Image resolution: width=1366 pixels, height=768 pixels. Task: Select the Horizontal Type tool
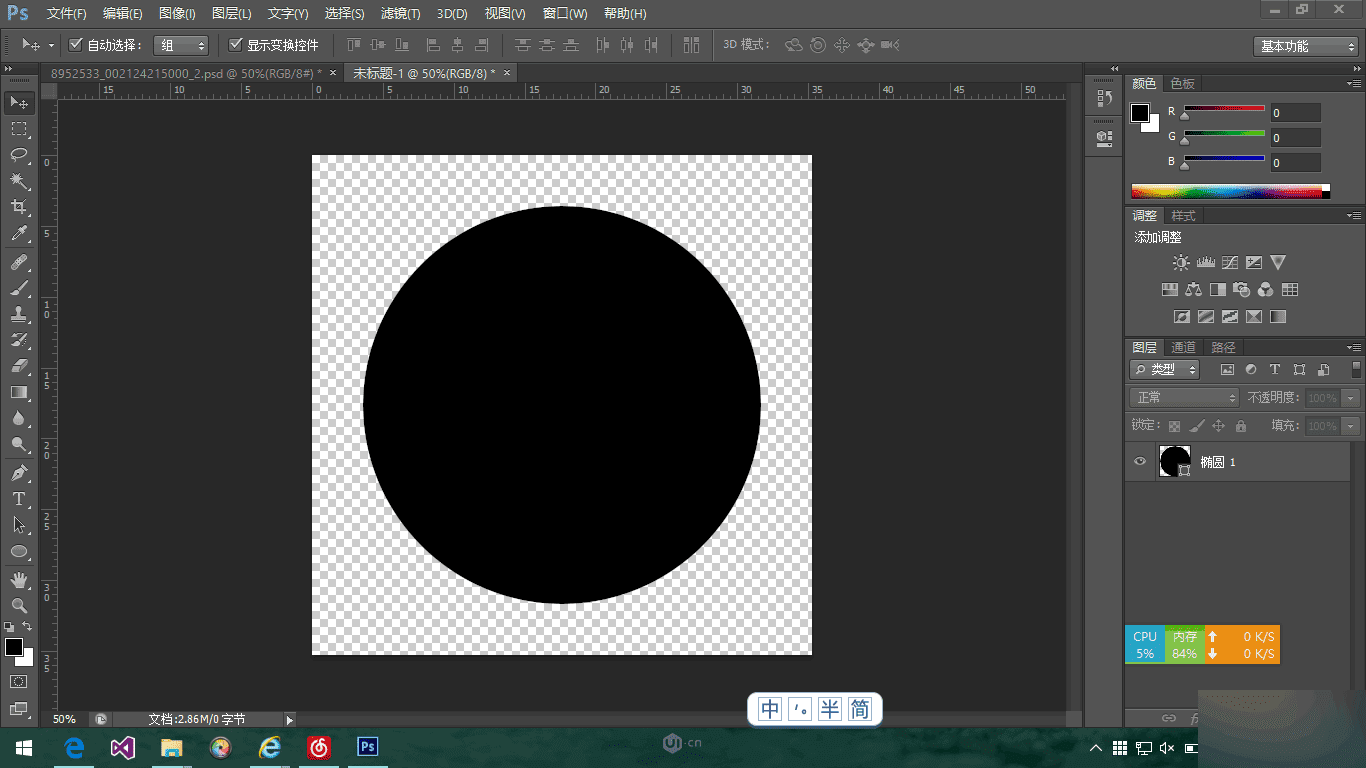[19, 499]
